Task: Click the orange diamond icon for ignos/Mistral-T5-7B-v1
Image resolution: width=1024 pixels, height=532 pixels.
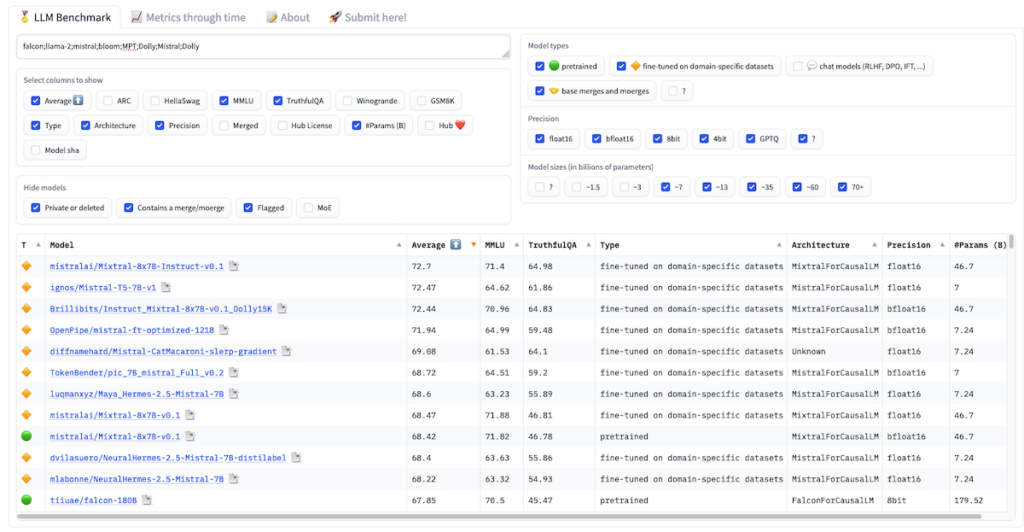Action: pyautogui.click(x=26, y=287)
